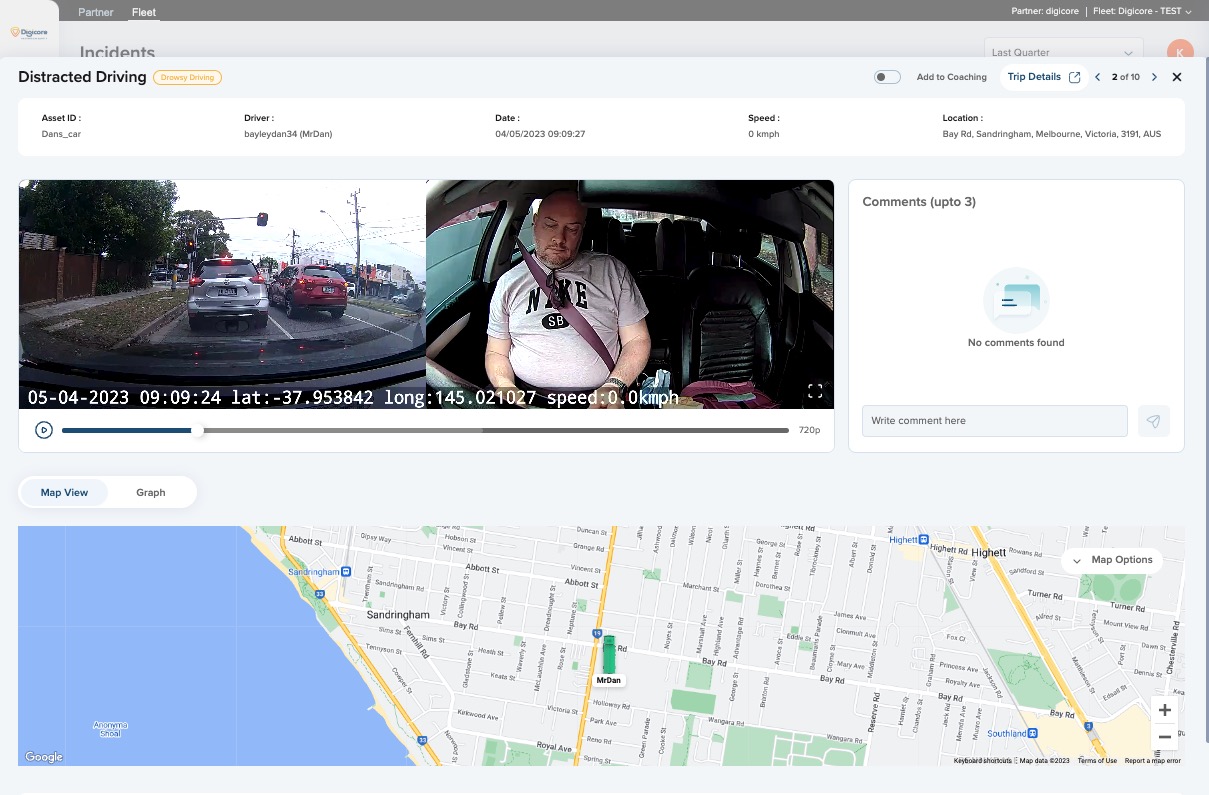Open Trip Details external link icon
The height and width of the screenshot is (795, 1209).
1075,77
